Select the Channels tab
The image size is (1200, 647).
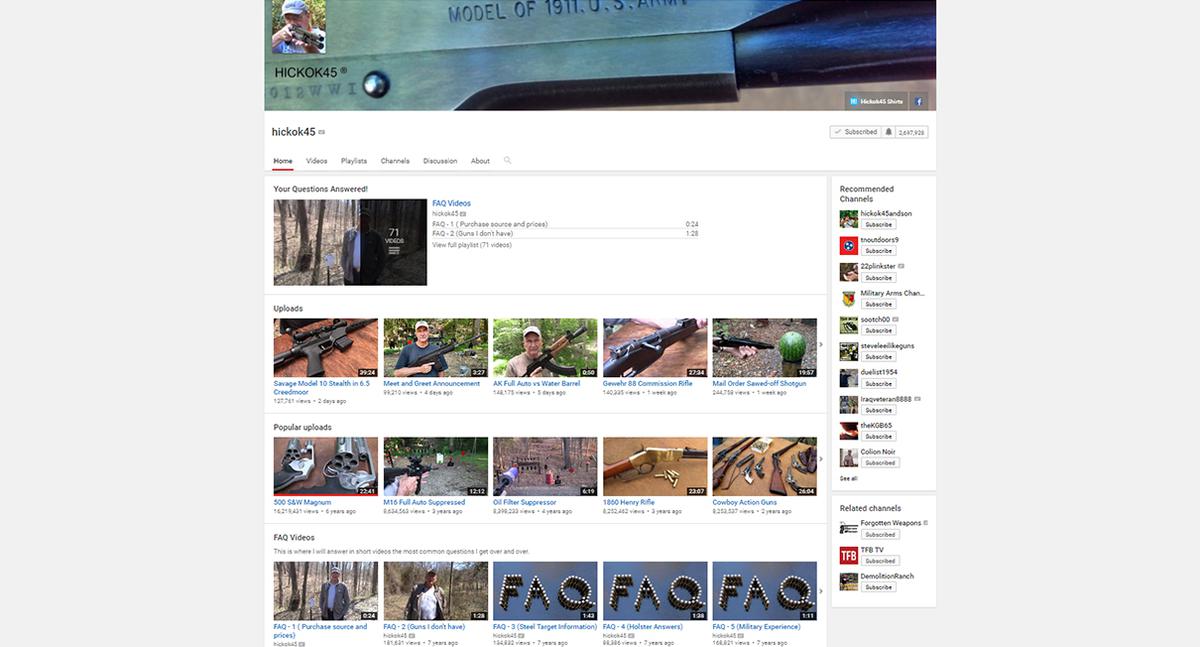click(395, 161)
